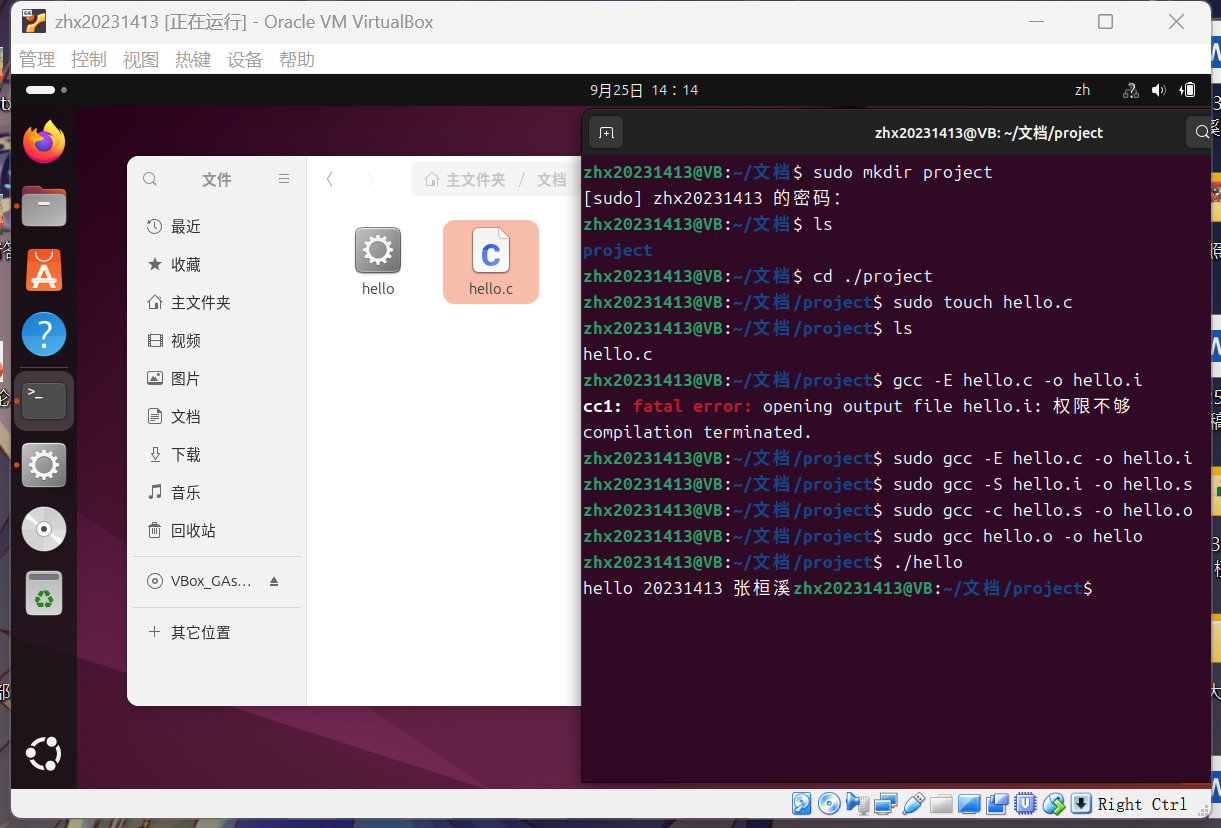
Task: Click the USB status bar icon
Action: 913,804
